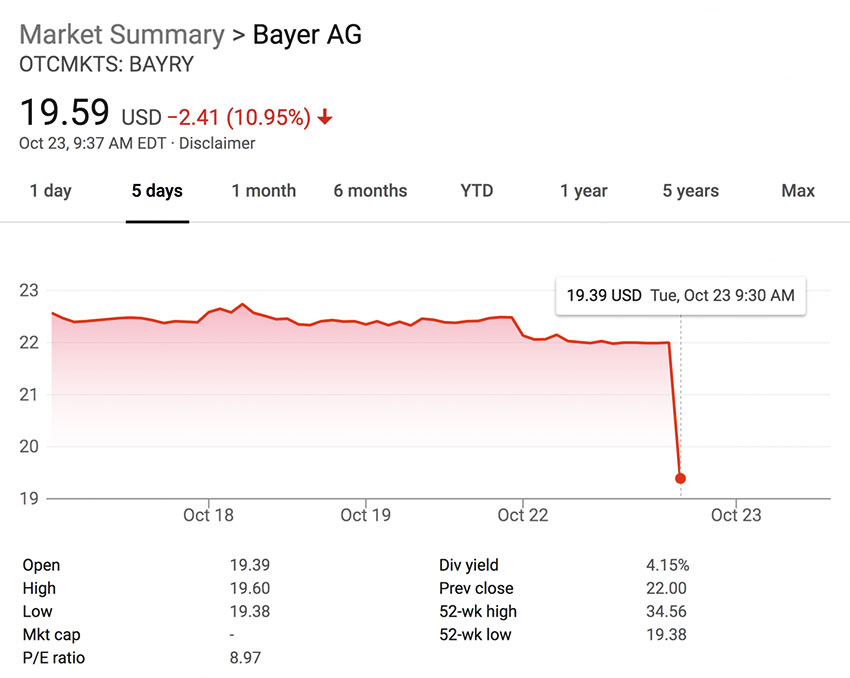Select the 5 days tab
Screen dimensions: 850x678
coord(157,191)
